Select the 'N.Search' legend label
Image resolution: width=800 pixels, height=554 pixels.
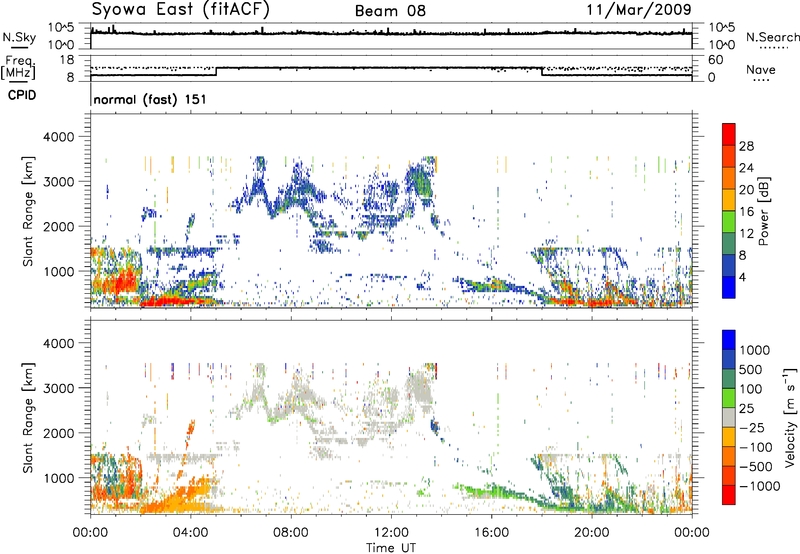[772, 37]
